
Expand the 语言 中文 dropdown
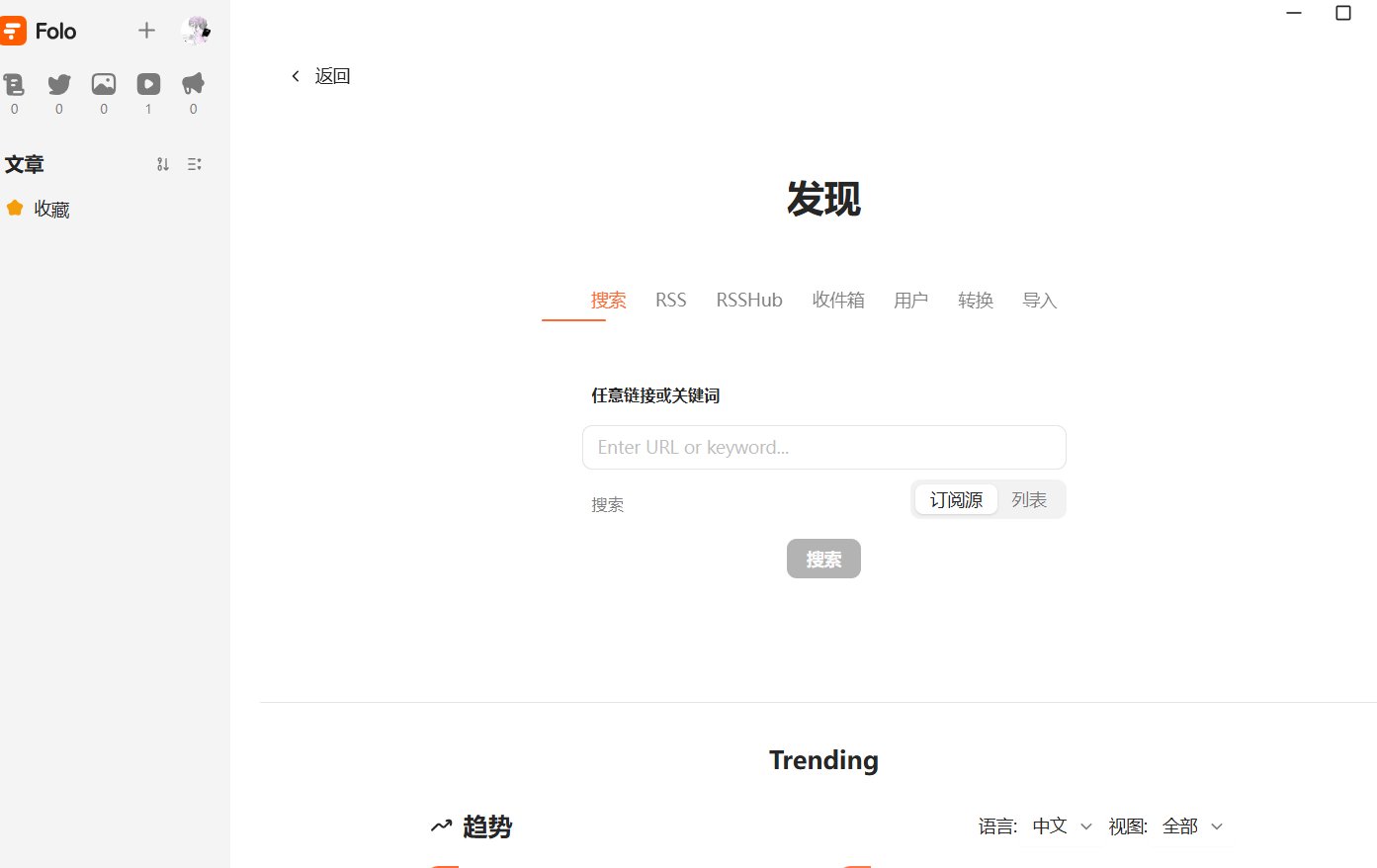pyautogui.click(x=1063, y=826)
